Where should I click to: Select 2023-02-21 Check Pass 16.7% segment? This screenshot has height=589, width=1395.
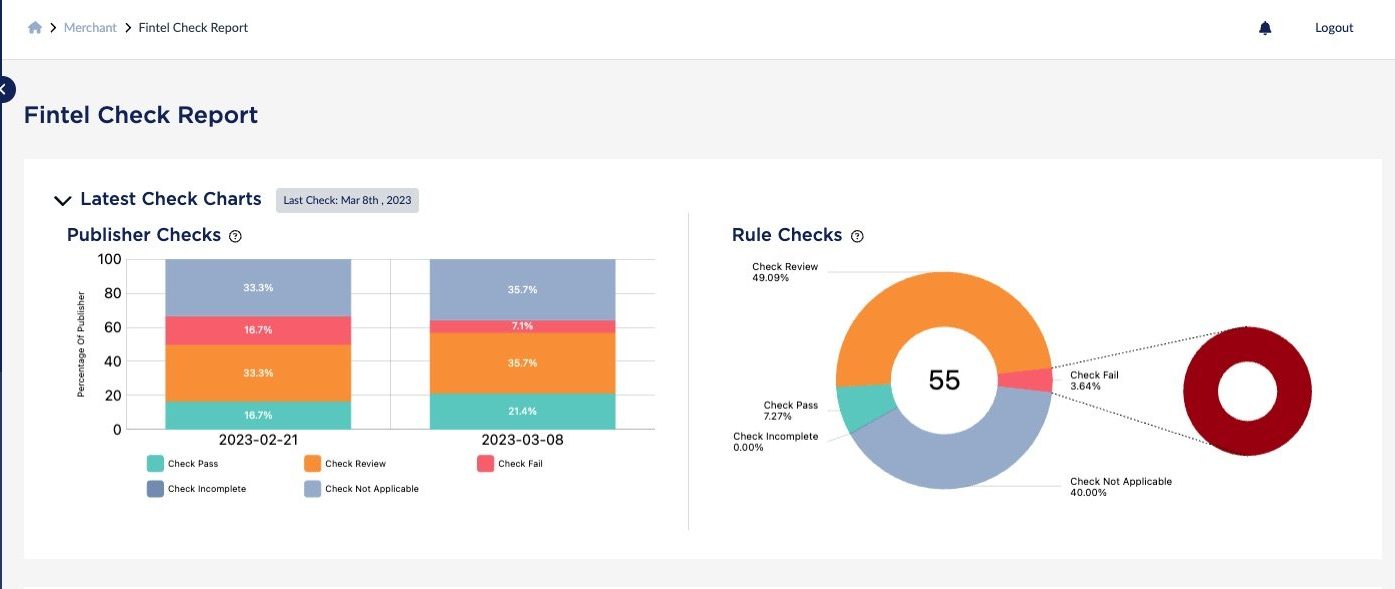[x=258, y=415]
